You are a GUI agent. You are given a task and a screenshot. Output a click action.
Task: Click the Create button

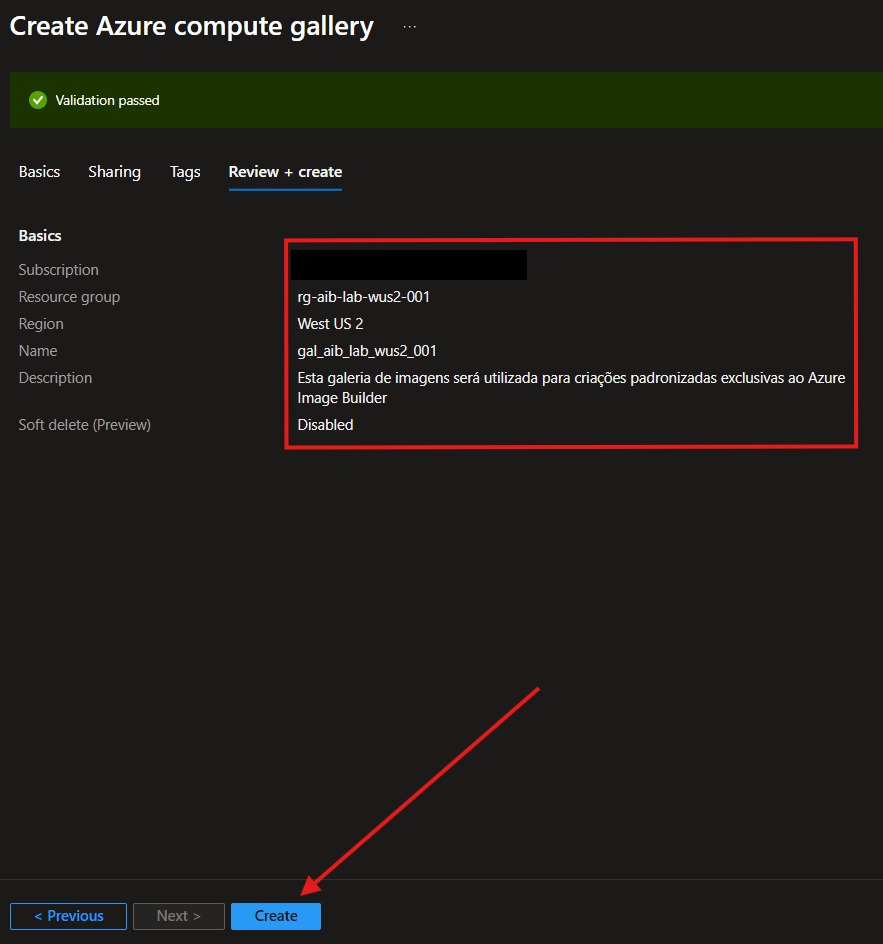pos(276,916)
